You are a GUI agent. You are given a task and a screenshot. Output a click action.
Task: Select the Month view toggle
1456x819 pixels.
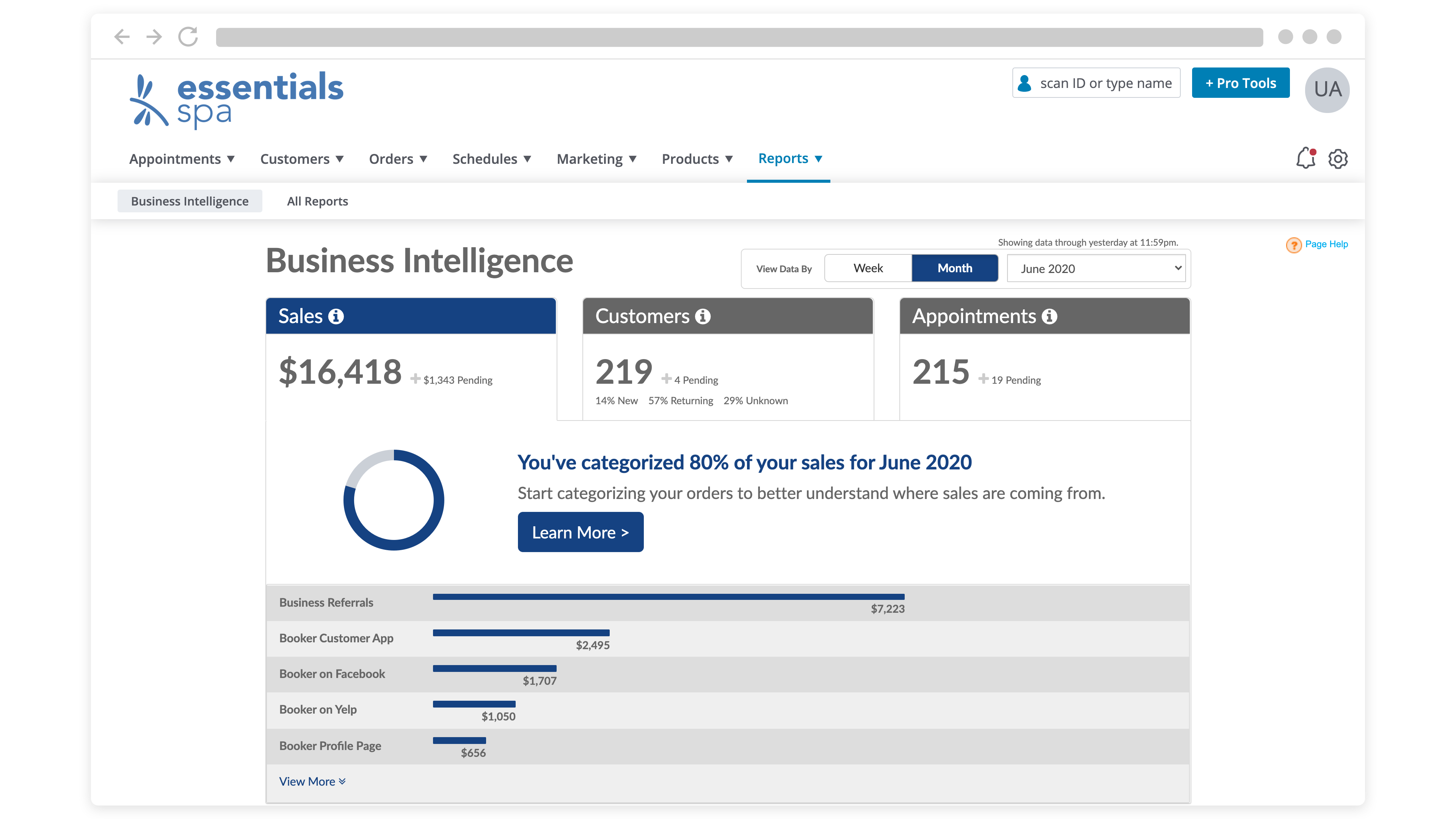pyautogui.click(x=955, y=268)
